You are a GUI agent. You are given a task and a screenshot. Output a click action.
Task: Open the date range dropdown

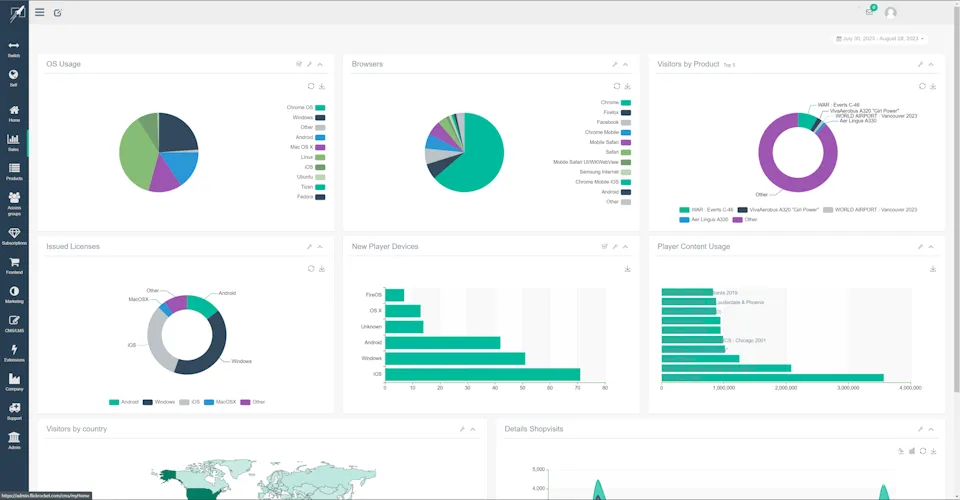(880, 39)
